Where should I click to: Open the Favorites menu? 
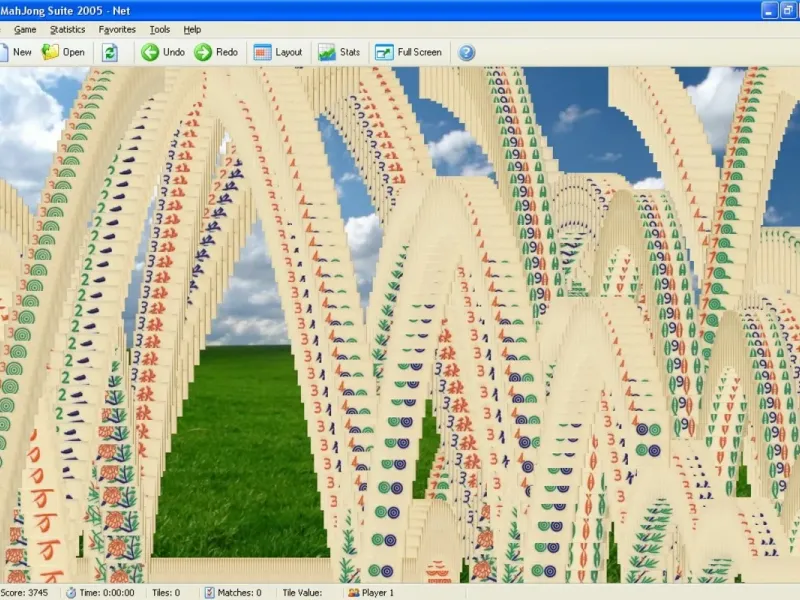[117, 30]
